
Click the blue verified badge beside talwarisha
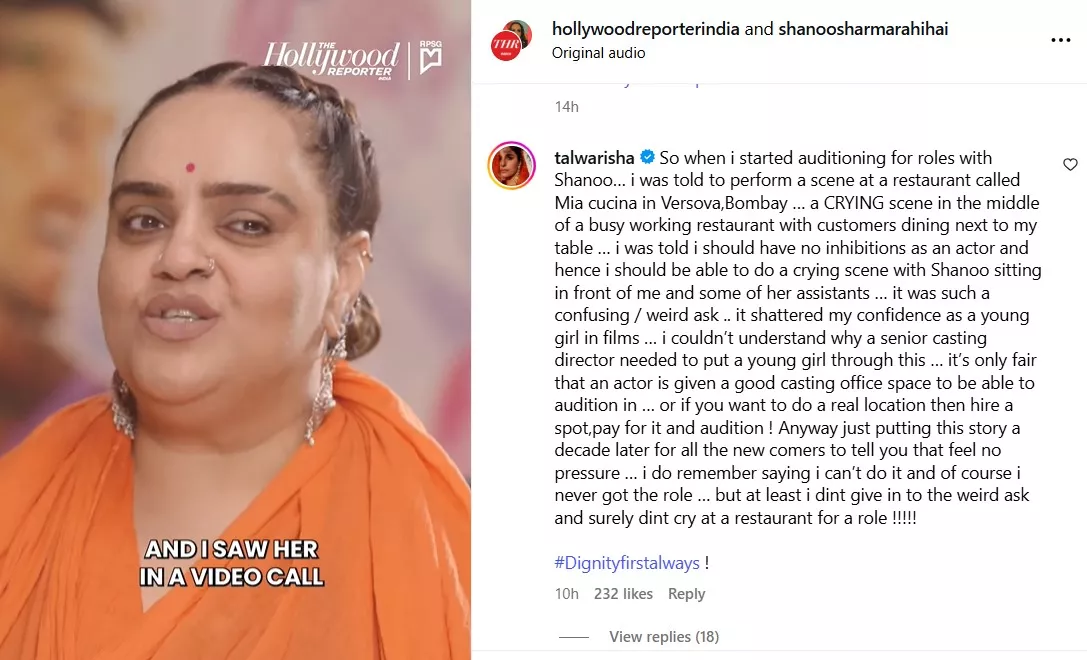[647, 157]
